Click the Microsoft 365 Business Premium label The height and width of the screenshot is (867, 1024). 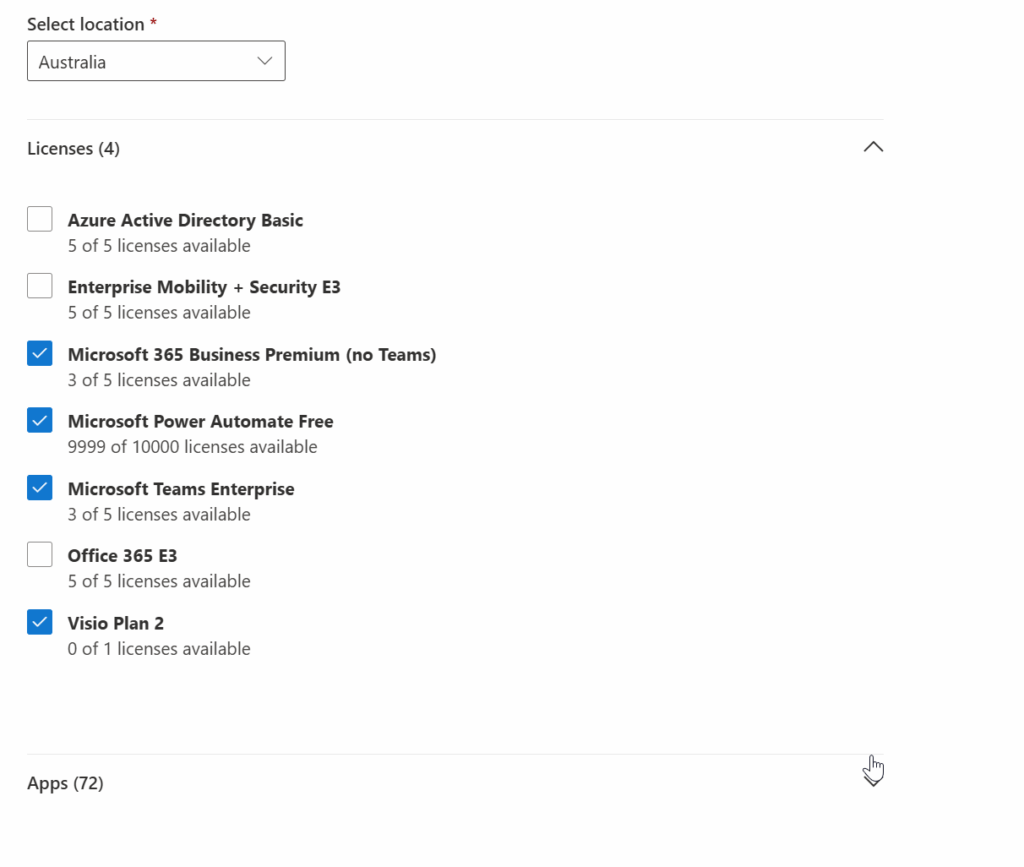coord(252,355)
